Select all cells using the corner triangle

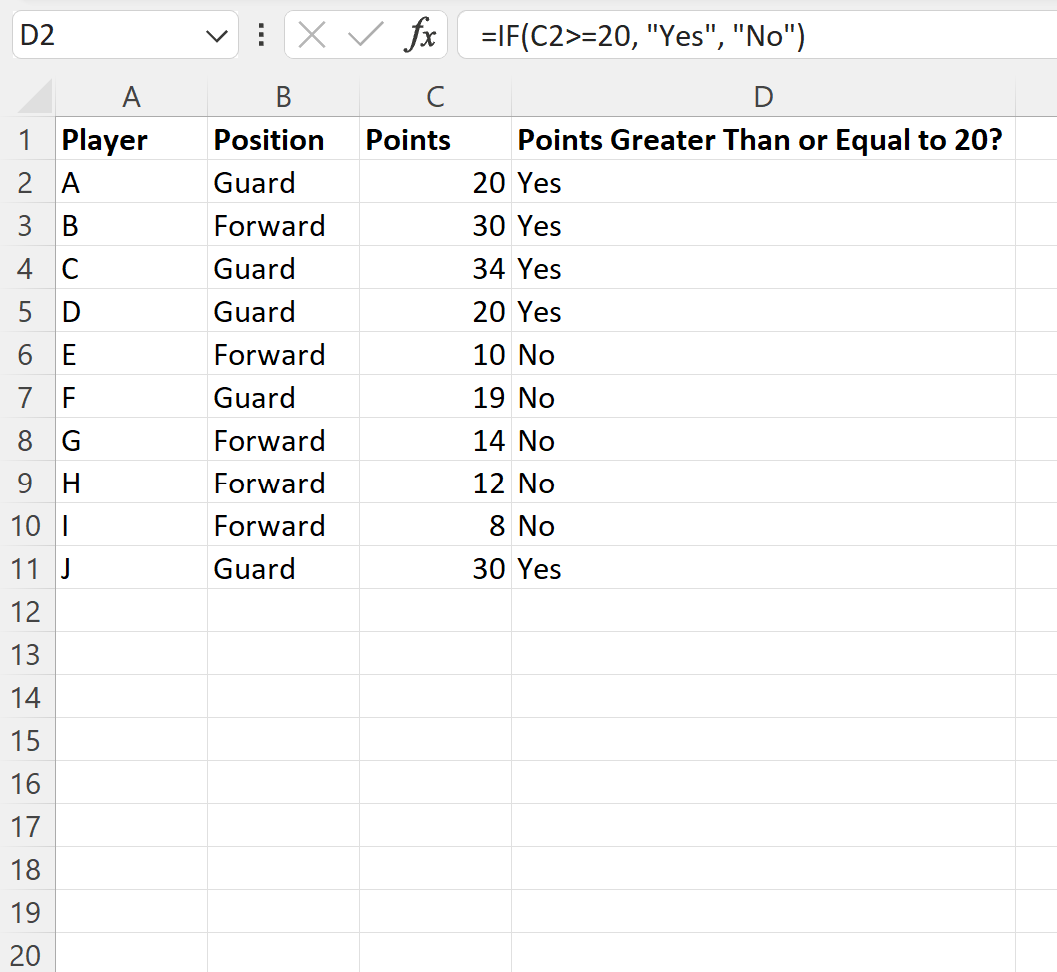click(x=29, y=96)
